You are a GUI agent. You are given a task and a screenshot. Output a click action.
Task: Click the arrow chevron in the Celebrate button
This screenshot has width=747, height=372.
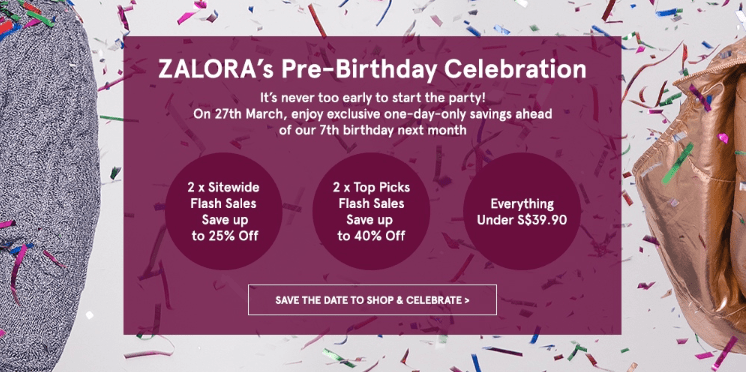(x=466, y=300)
